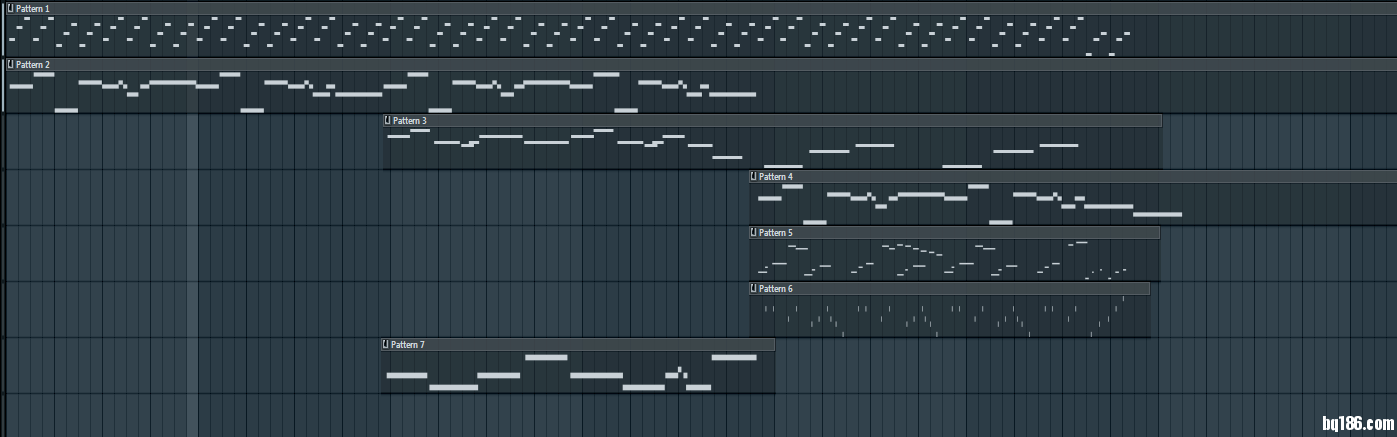Select the Pattern 7 title label
Image resolution: width=1397 pixels, height=437 pixels.
[x=408, y=344]
